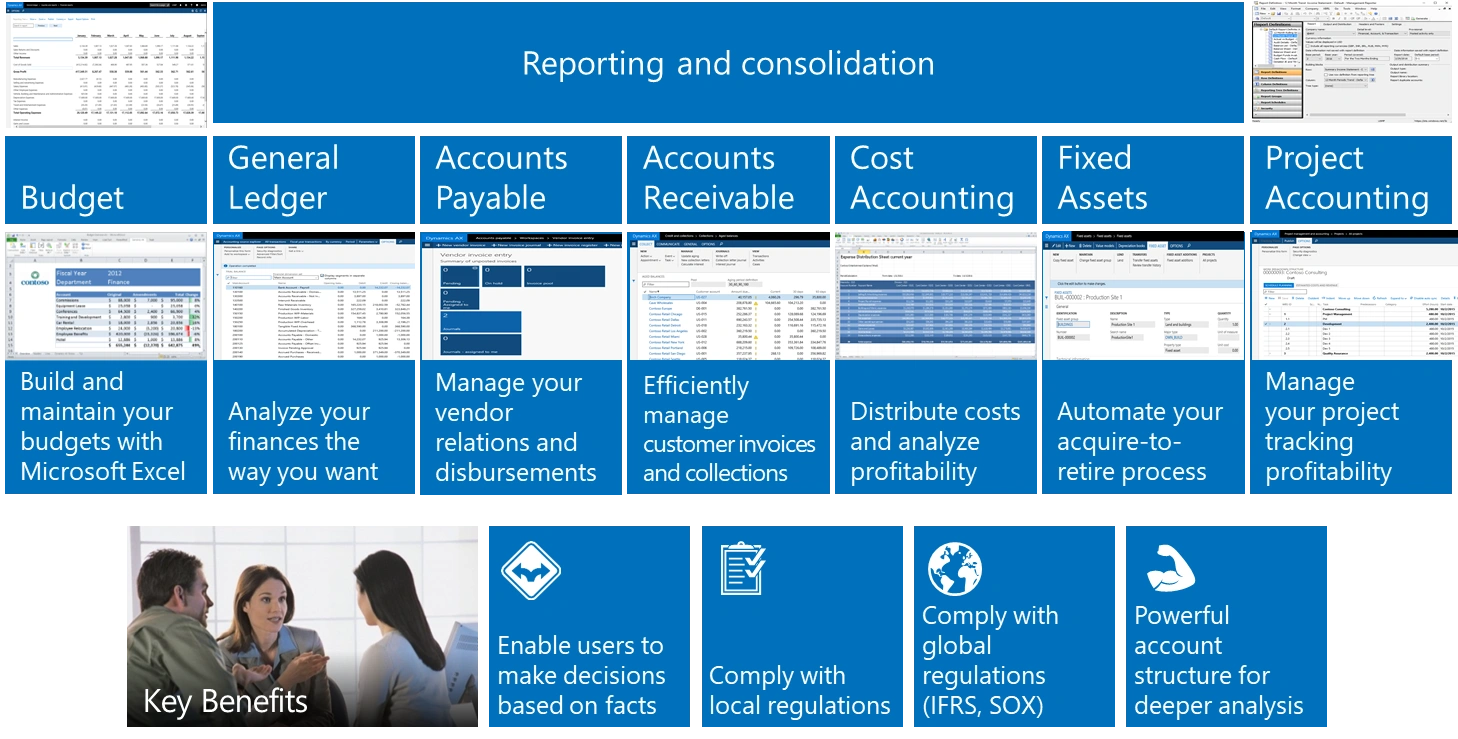Open the Vendor invoice entry screenshot
The height and width of the screenshot is (739, 1458).
(x=521, y=296)
